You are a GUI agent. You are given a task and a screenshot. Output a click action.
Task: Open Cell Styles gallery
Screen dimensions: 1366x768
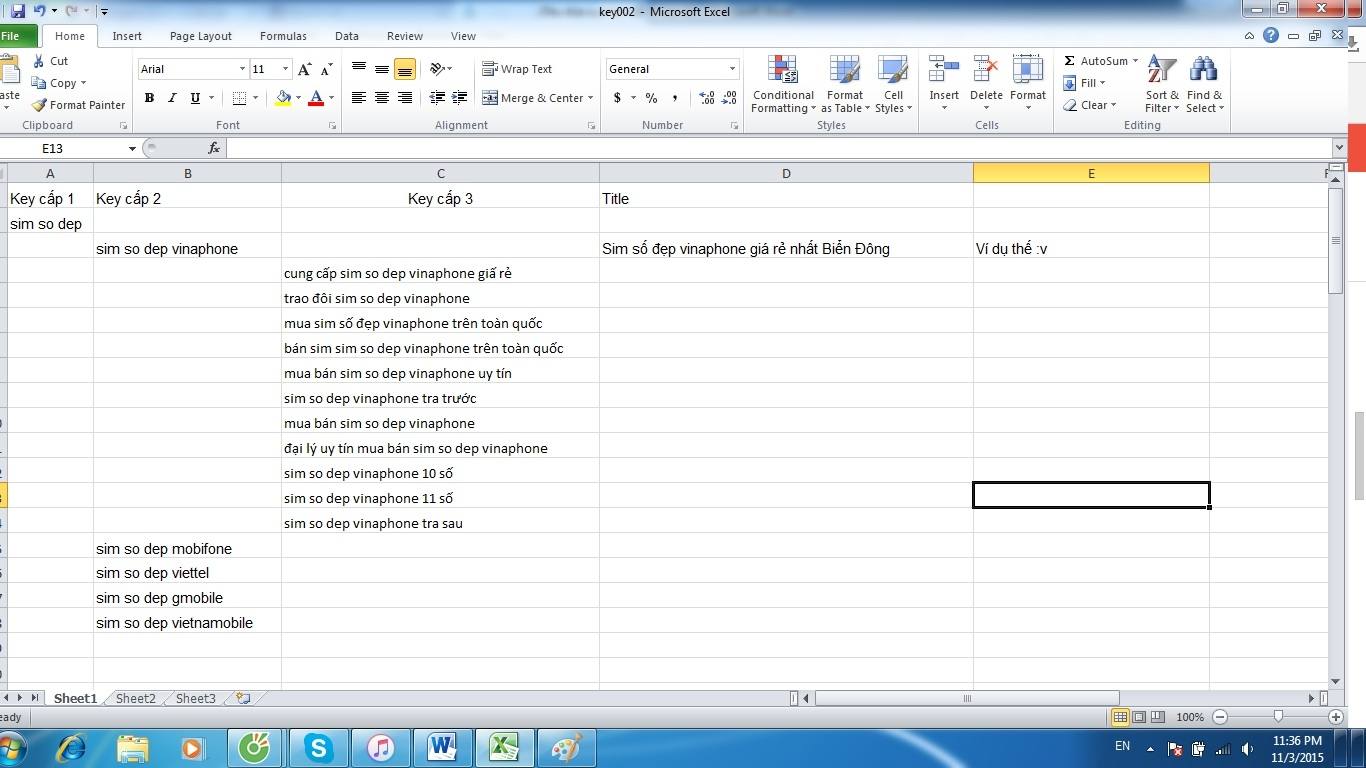(x=893, y=84)
